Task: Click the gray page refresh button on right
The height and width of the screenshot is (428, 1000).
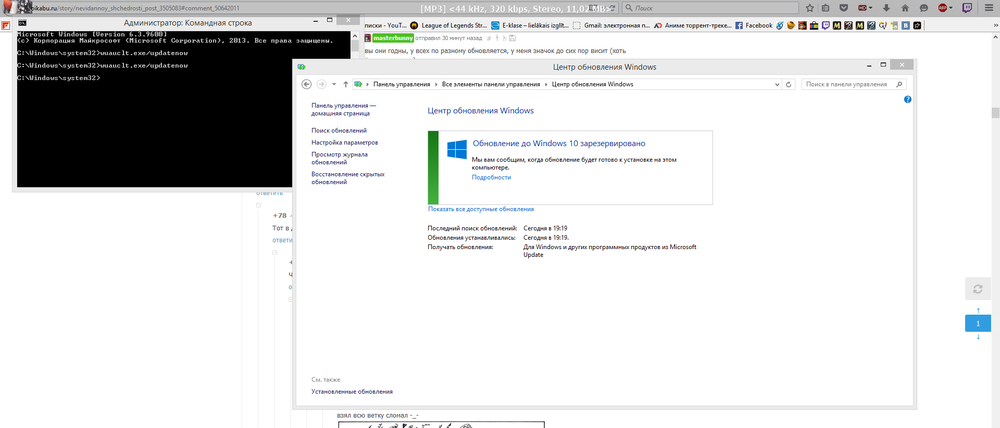Action: point(977,288)
